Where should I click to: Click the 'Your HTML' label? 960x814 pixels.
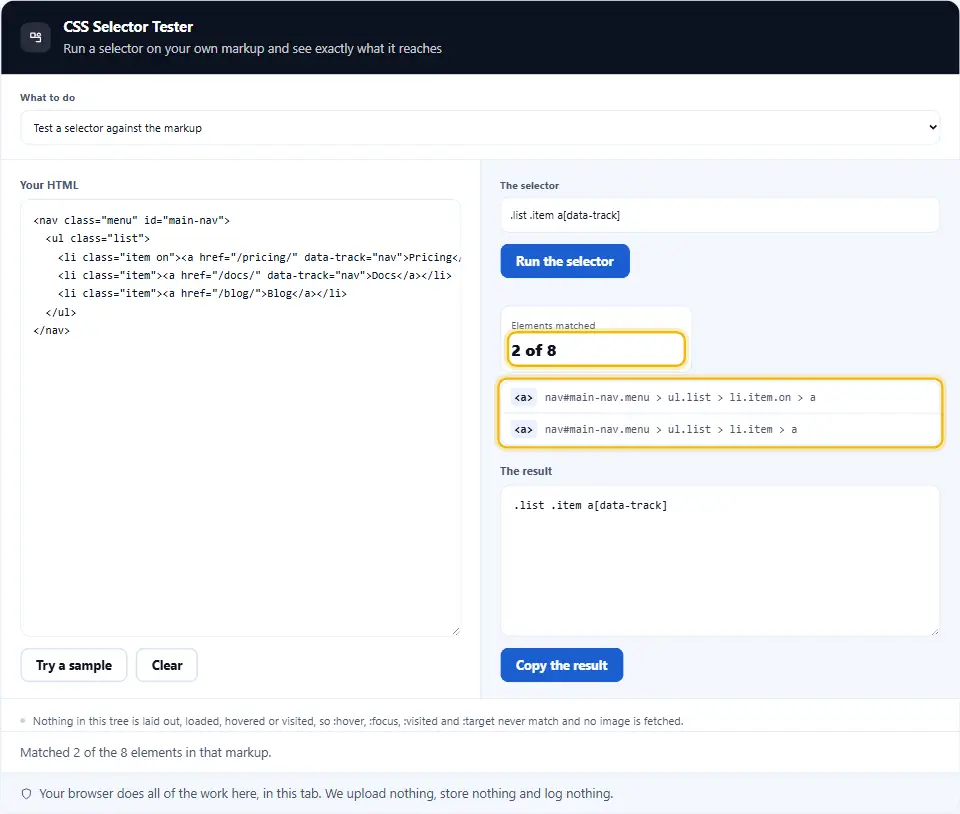pos(49,185)
